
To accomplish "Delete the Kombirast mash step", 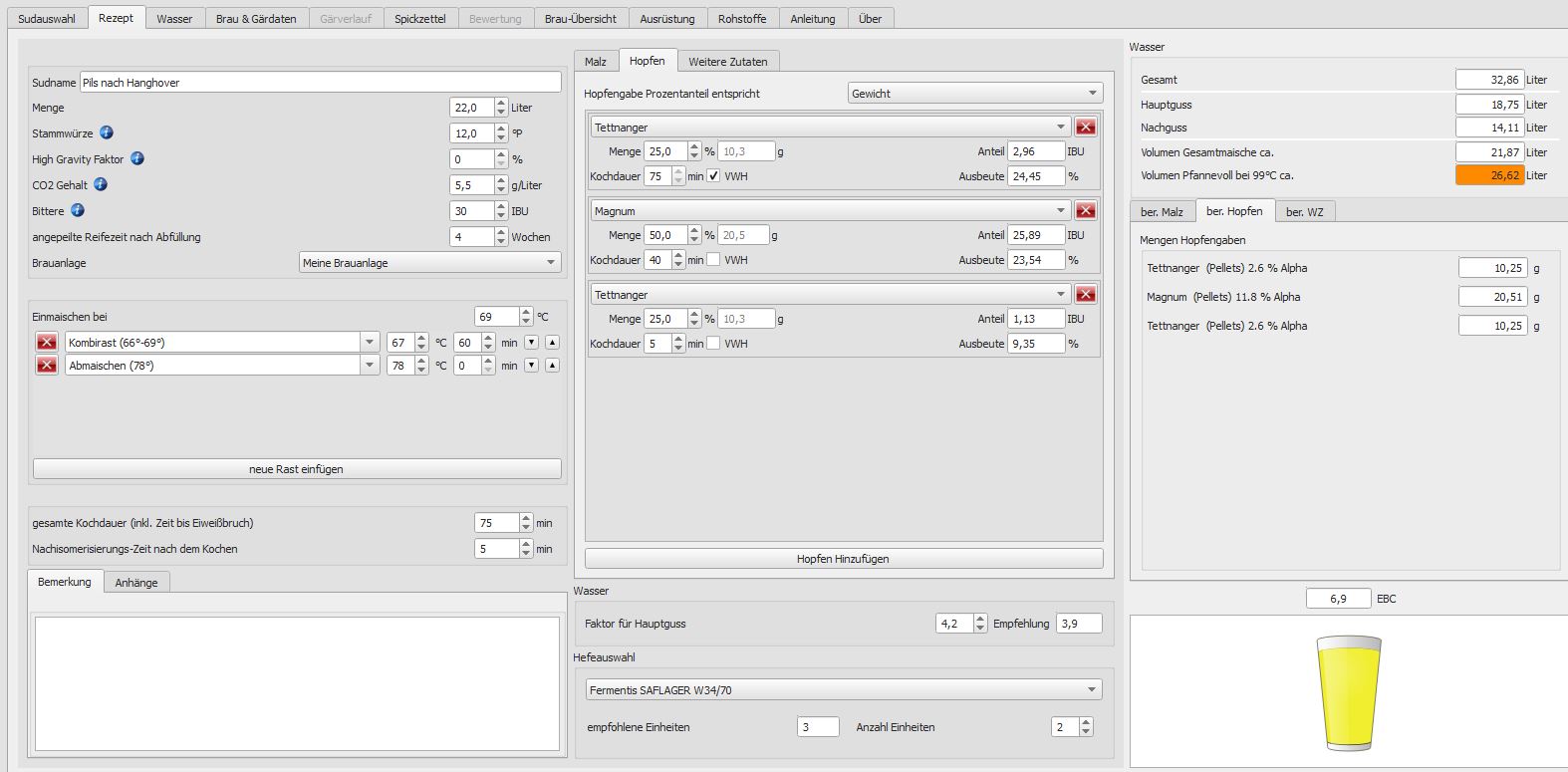I will pyautogui.click(x=46, y=342).
